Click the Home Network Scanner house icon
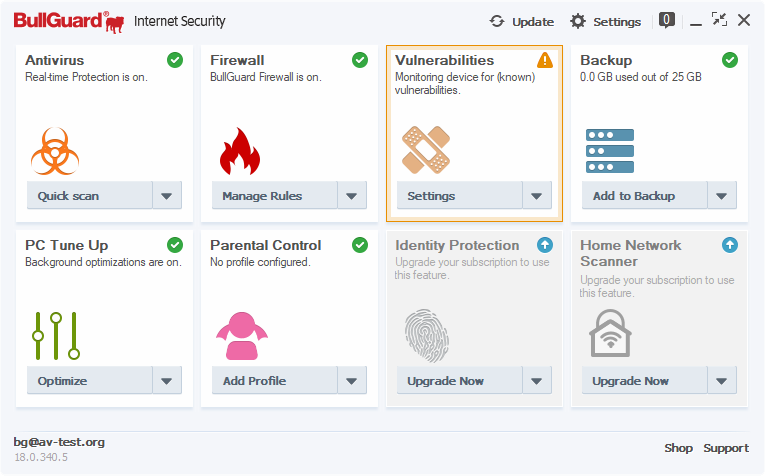This screenshot has width=765, height=476. click(610, 335)
